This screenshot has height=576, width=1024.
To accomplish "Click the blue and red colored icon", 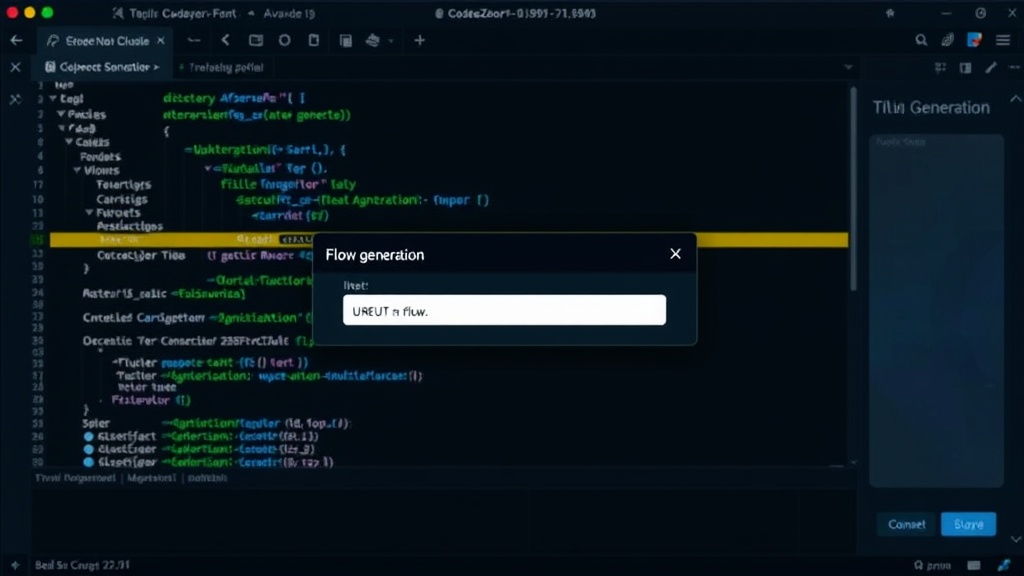I will (974, 40).
